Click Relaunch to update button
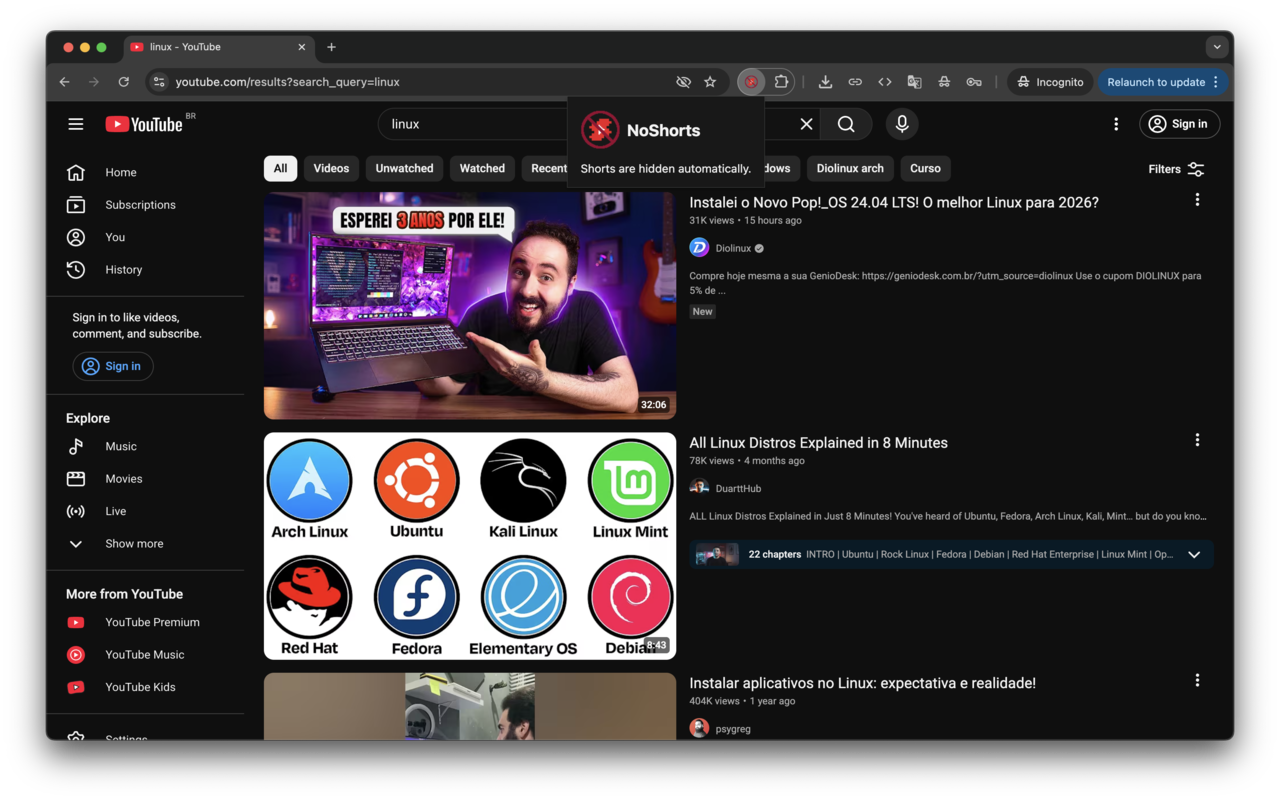Image resolution: width=1280 pixels, height=800 pixels. click(x=1161, y=82)
